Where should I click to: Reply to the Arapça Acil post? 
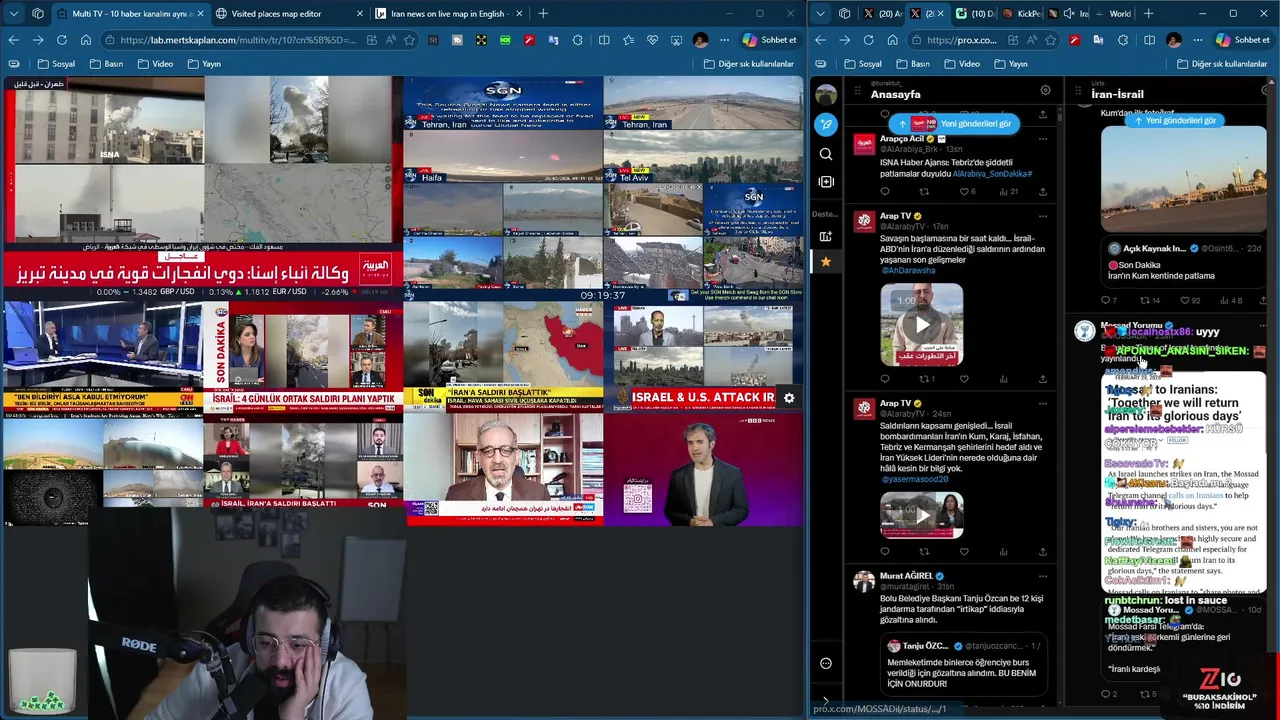(x=884, y=191)
